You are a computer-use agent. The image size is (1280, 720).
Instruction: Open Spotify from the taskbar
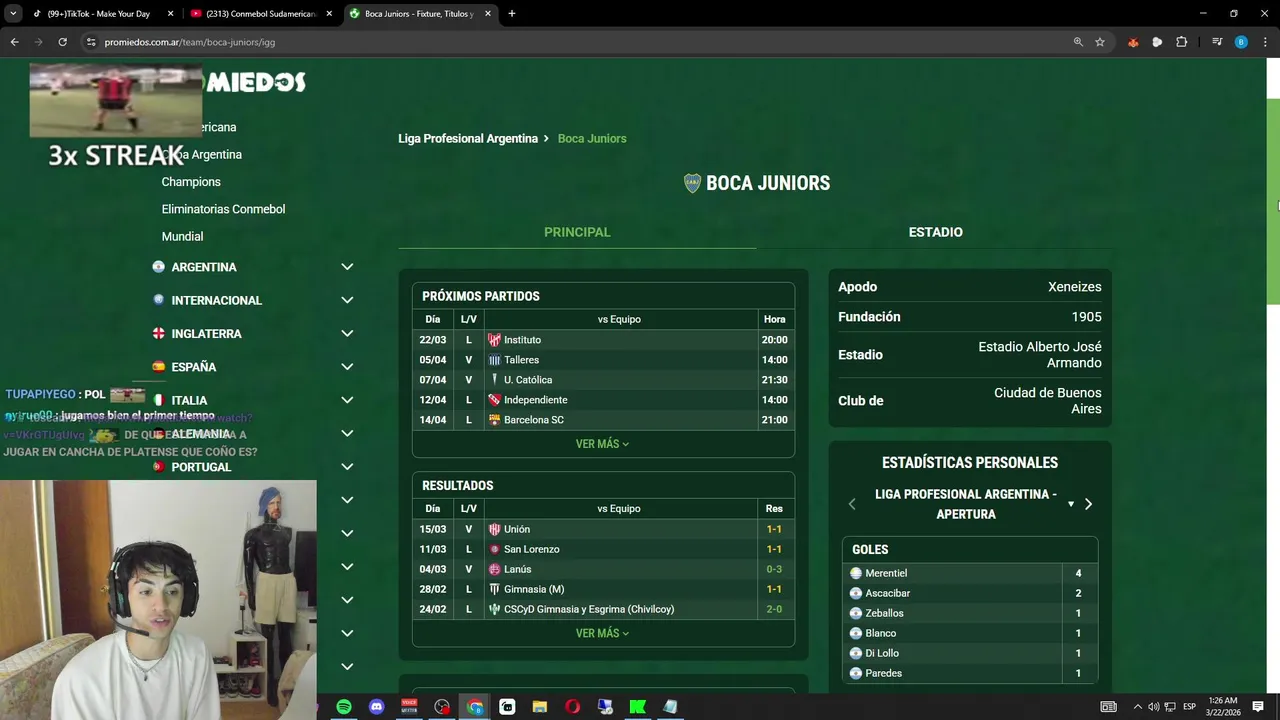click(344, 707)
